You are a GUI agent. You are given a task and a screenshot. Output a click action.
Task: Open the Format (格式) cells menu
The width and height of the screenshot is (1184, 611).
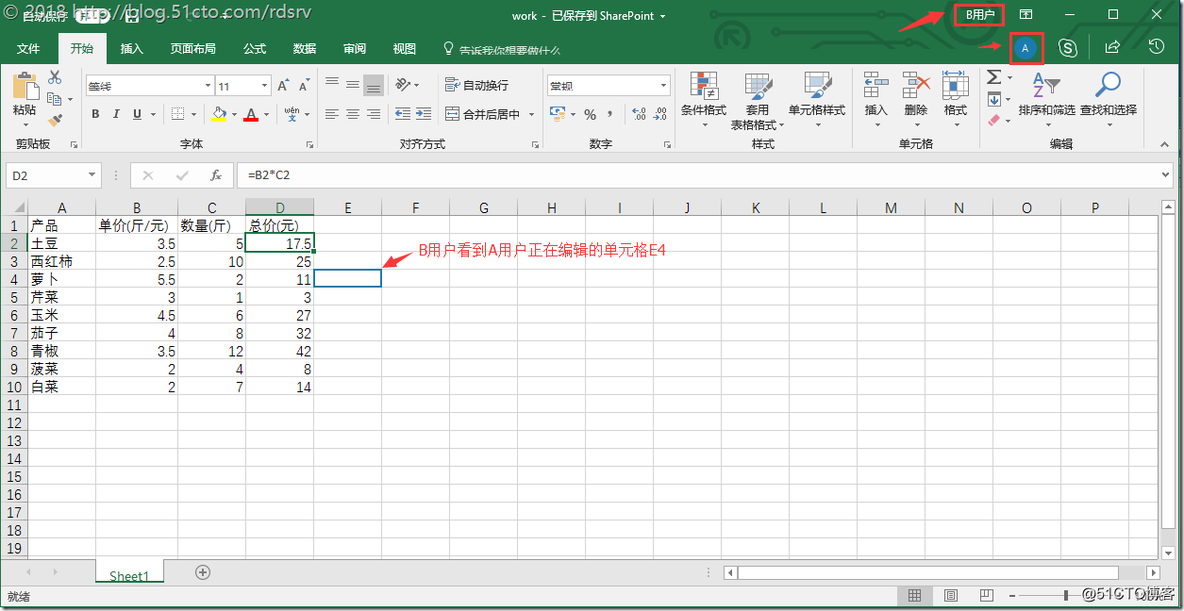pos(955,100)
